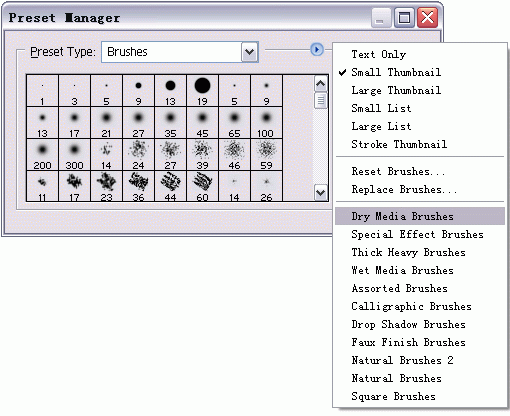510x416 pixels.
Task: Click the brush list scroll down arrow
Action: [321, 192]
